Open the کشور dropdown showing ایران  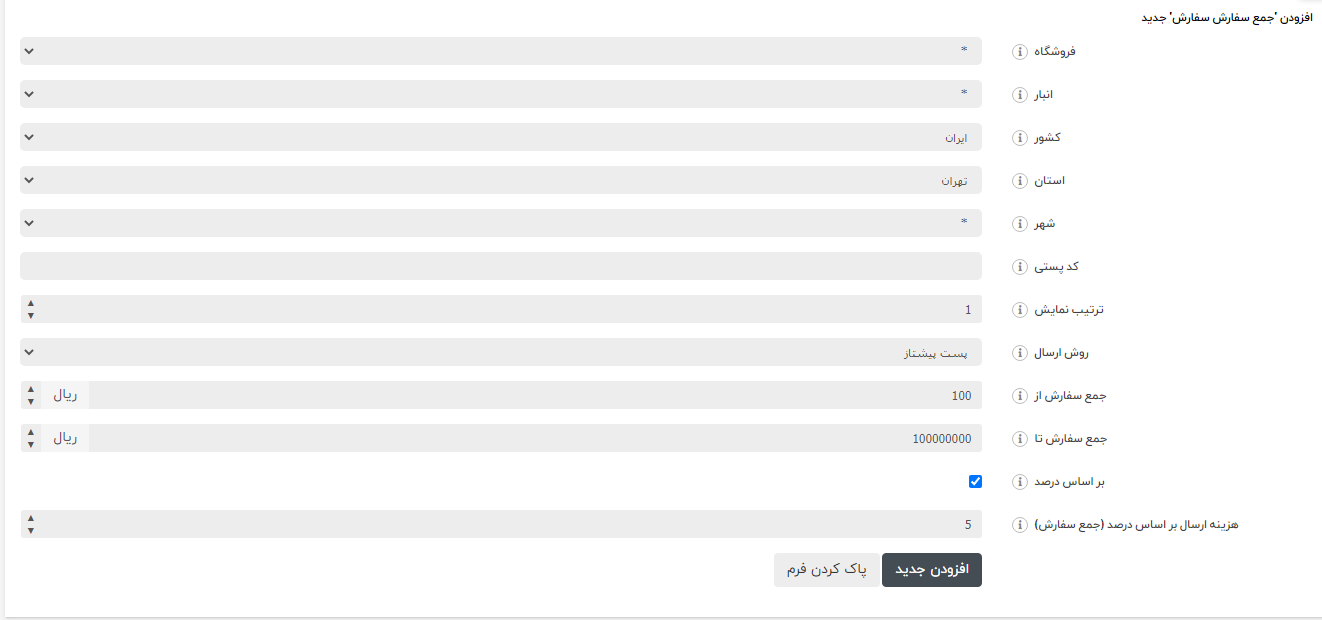pyautogui.click(x=500, y=137)
